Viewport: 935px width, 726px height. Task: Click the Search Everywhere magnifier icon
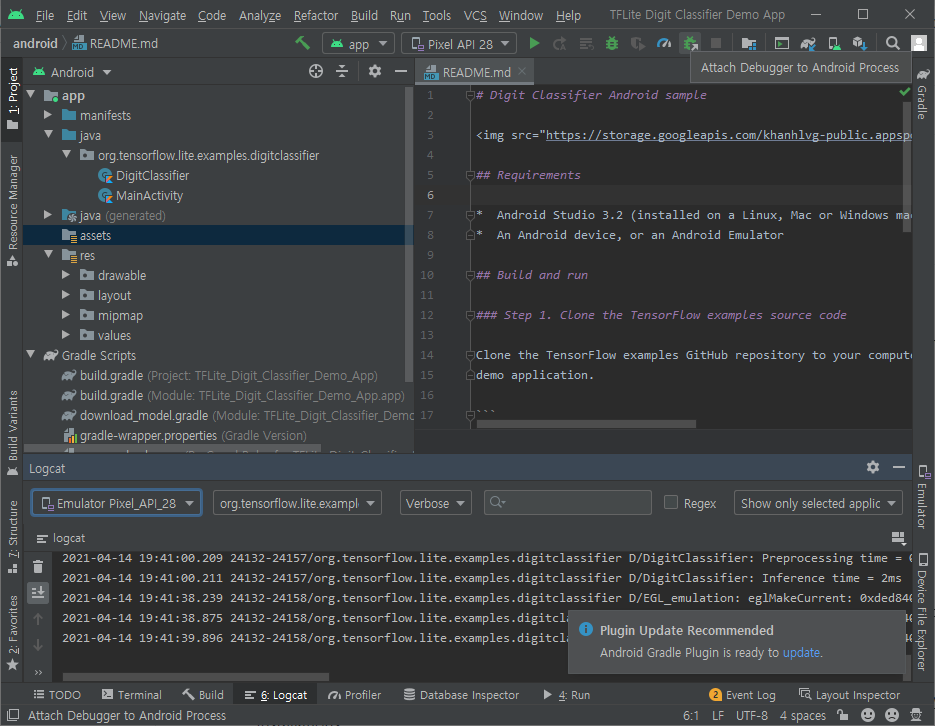[893, 44]
